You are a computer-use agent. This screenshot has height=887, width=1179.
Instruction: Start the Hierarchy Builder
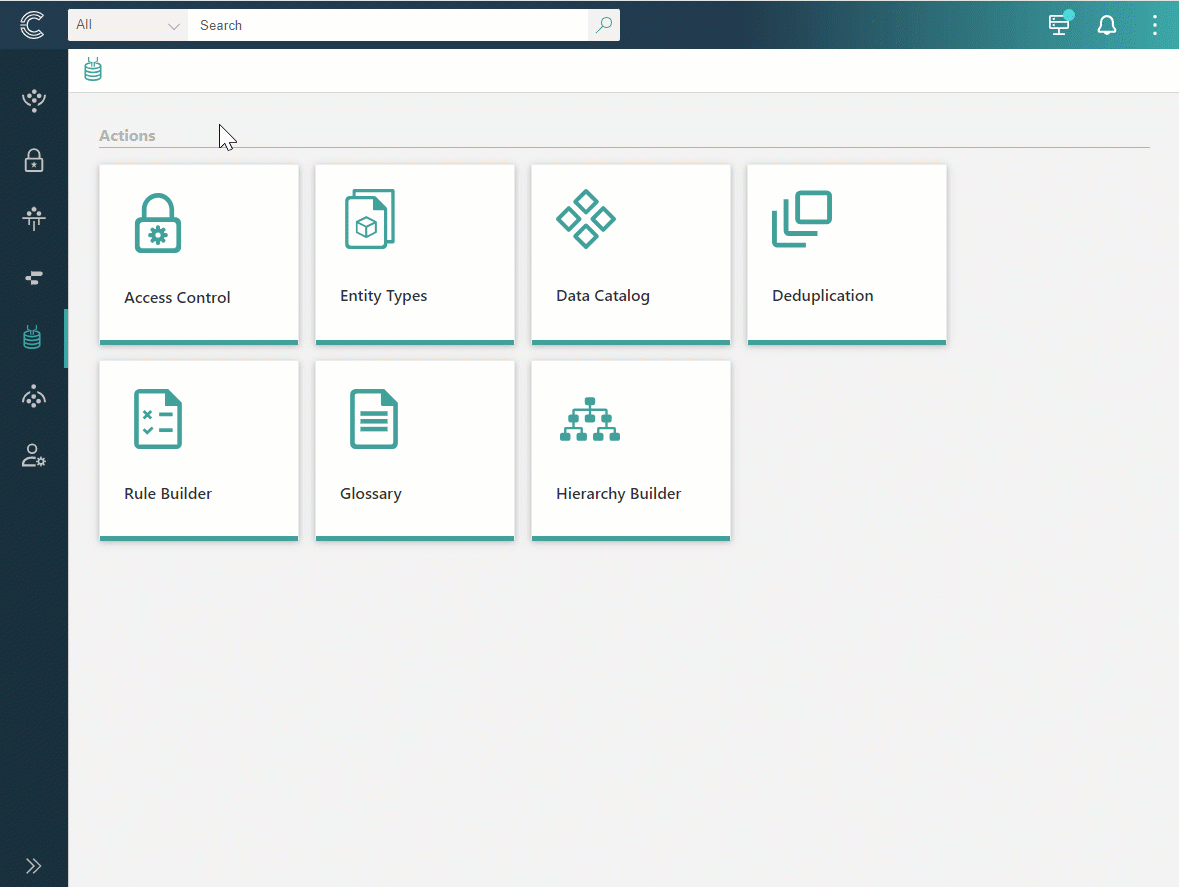pos(630,448)
